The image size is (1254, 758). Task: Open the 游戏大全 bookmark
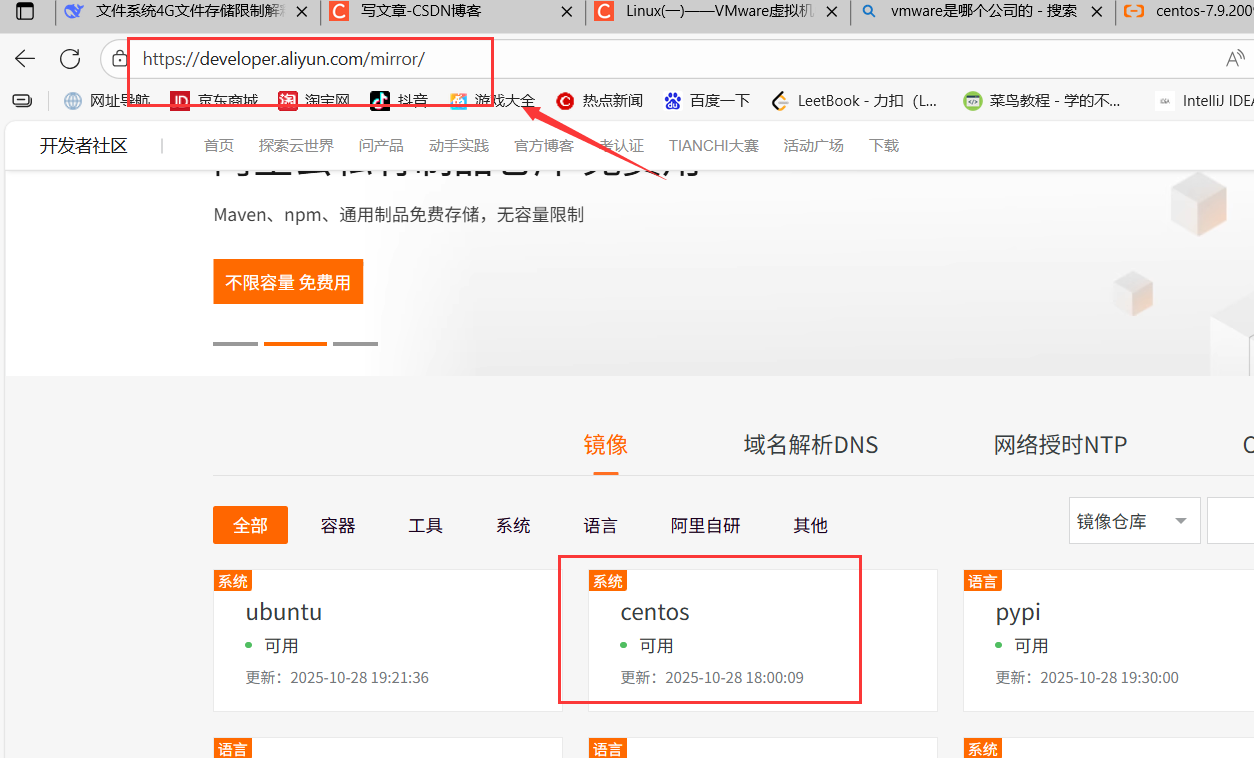click(492, 100)
